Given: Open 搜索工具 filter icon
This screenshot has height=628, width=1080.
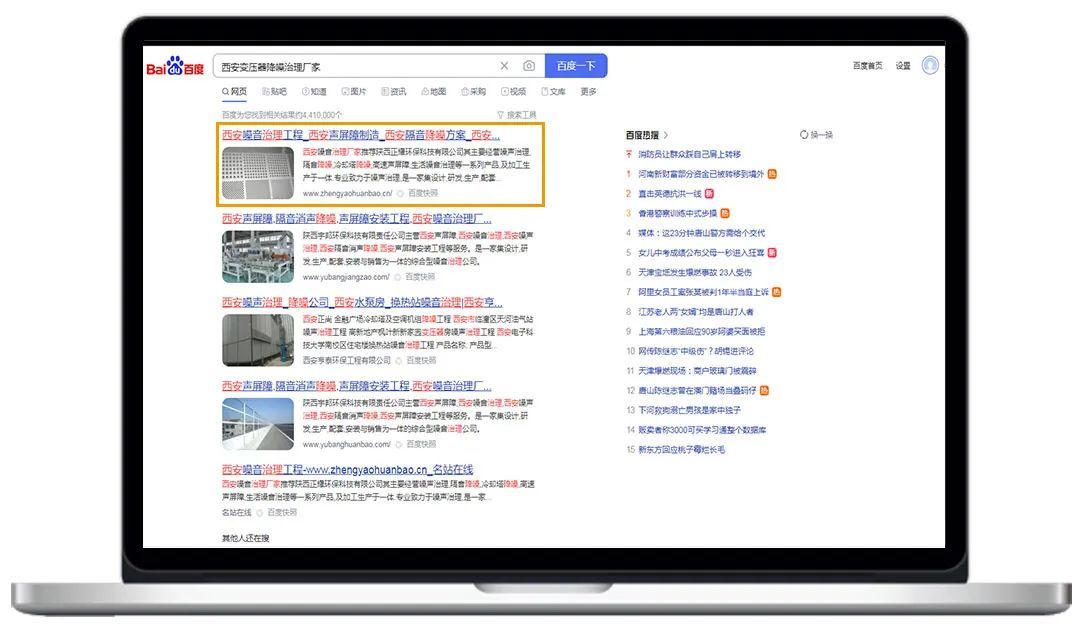Looking at the screenshot, I should pyautogui.click(x=500, y=115).
